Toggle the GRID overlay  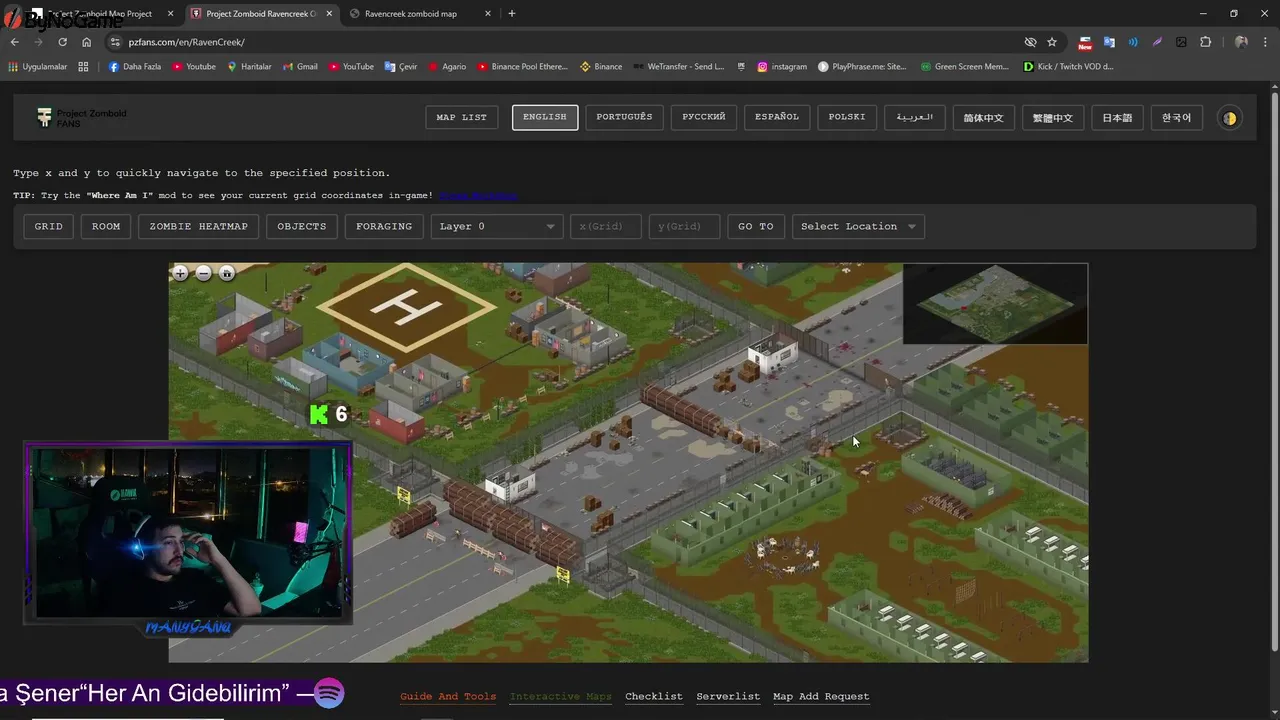pyautogui.click(x=48, y=227)
